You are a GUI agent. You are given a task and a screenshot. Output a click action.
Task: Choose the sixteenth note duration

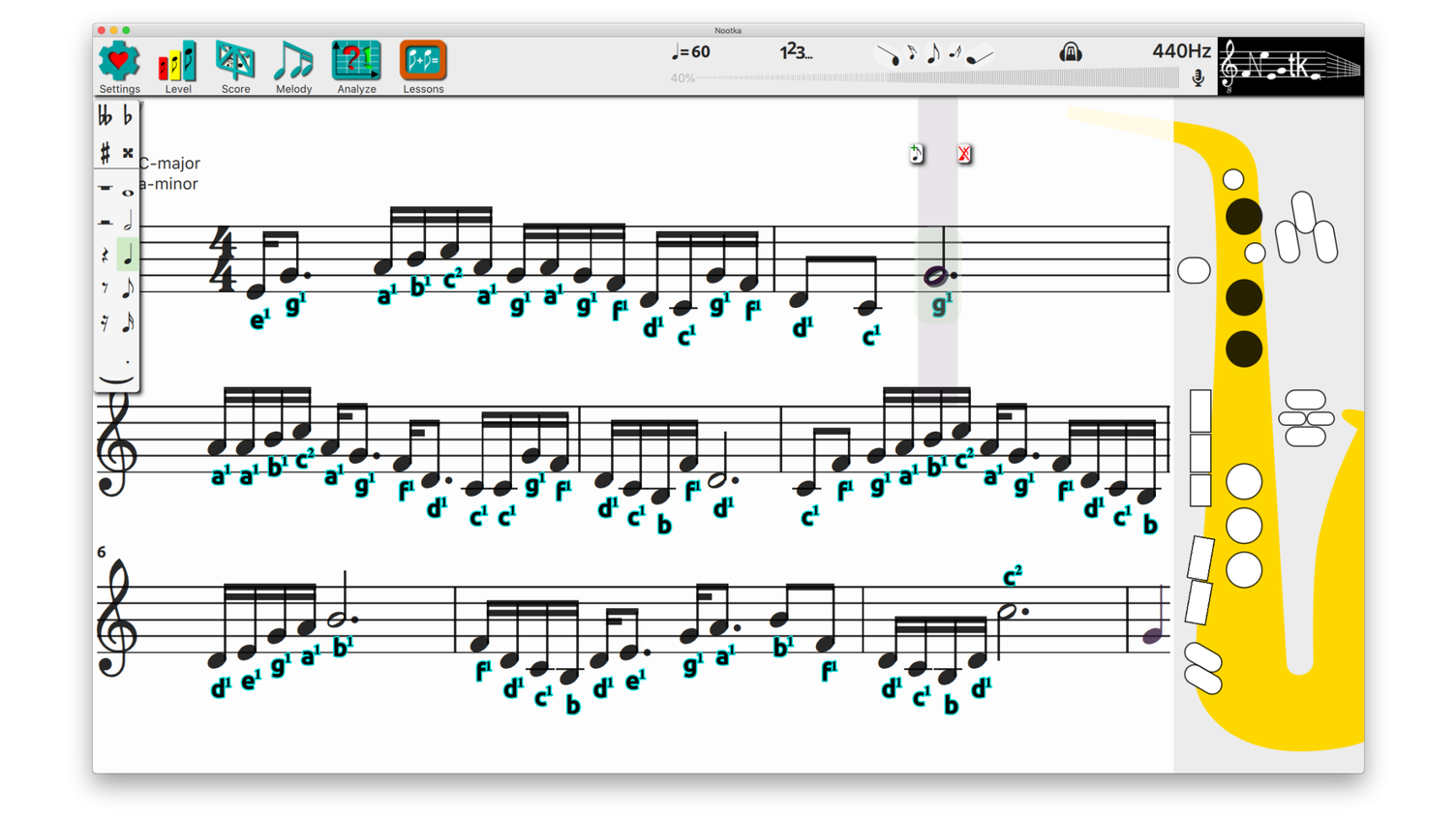point(128,323)
